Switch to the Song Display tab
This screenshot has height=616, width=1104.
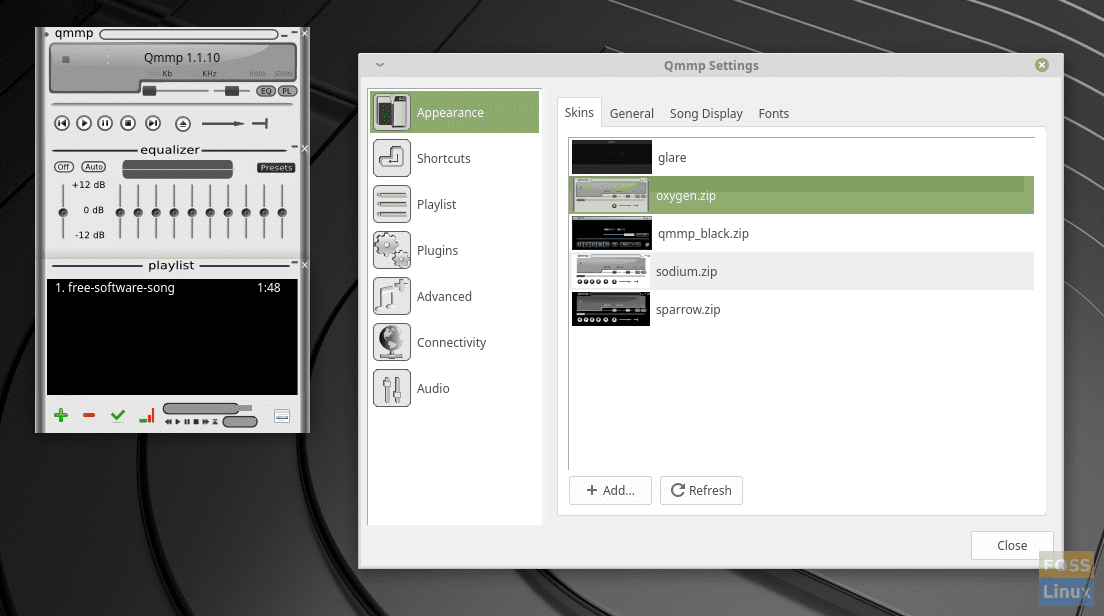click(706, 113)
